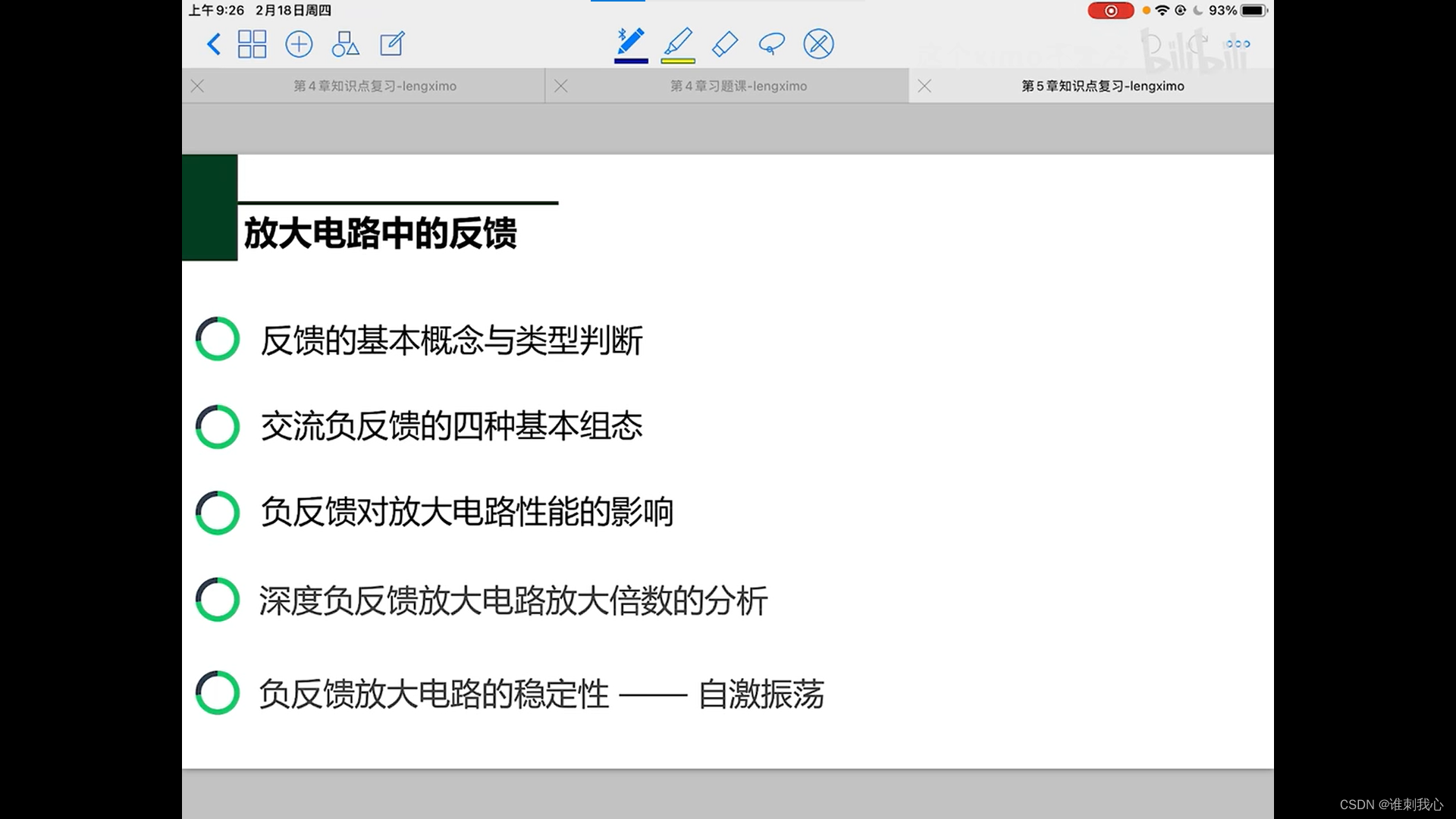Open the shapes tool
Screen dimensions: 1456x819
click(x=345, y=44)
